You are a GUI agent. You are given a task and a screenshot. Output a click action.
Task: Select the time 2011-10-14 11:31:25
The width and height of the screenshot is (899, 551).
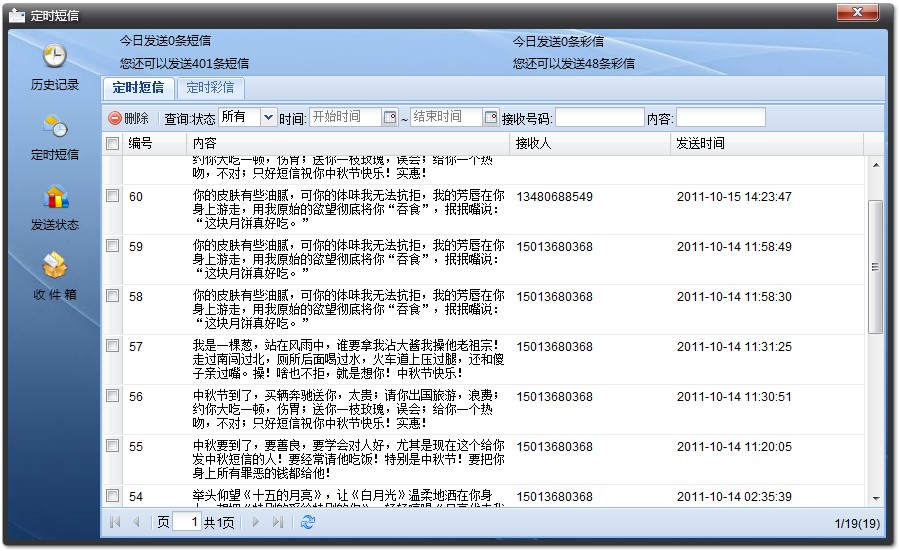pyautogui.click(x=734, y=346)
